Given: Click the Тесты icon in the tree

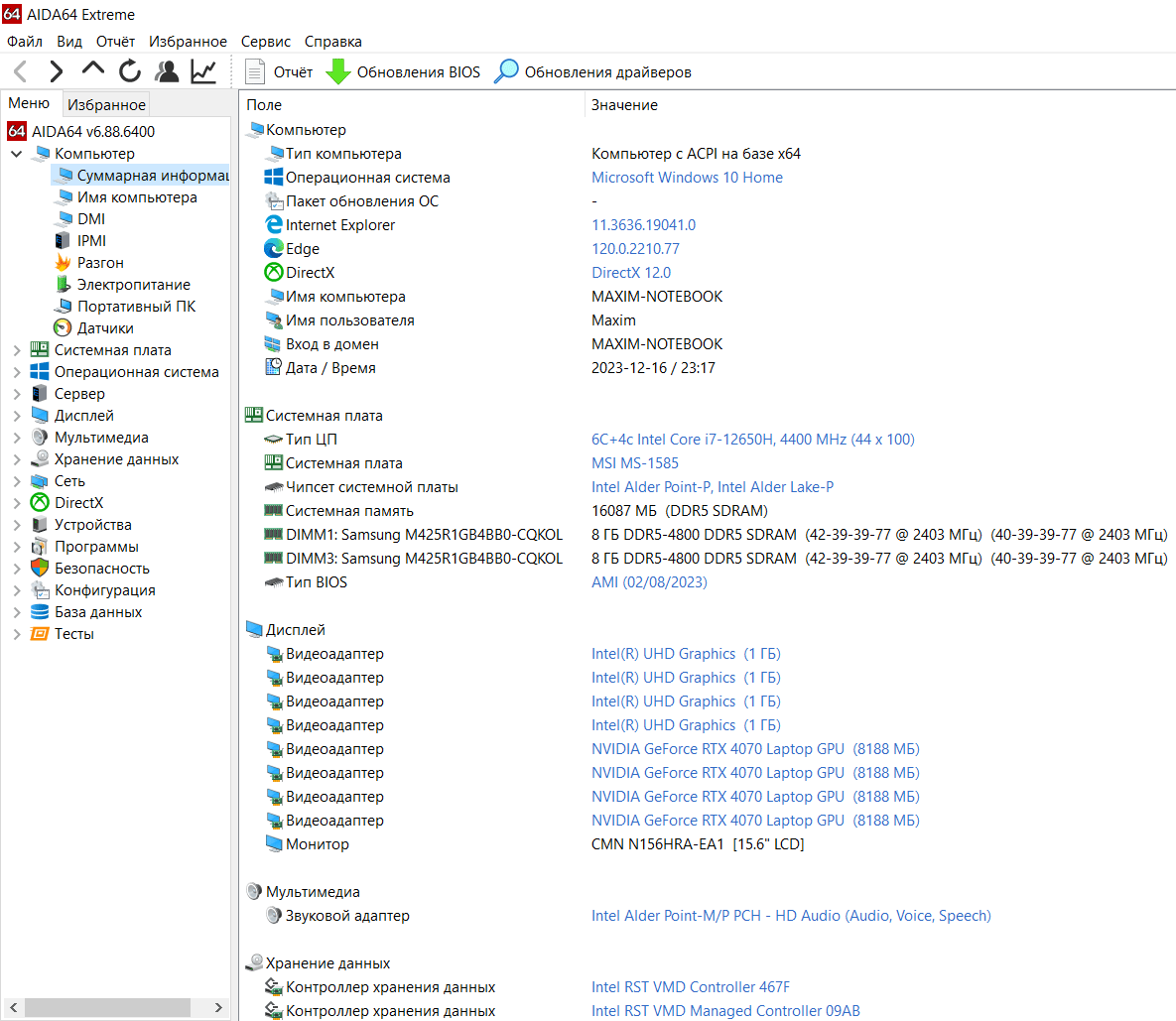Looking at the screenshot, I should [x=40, y=634].
